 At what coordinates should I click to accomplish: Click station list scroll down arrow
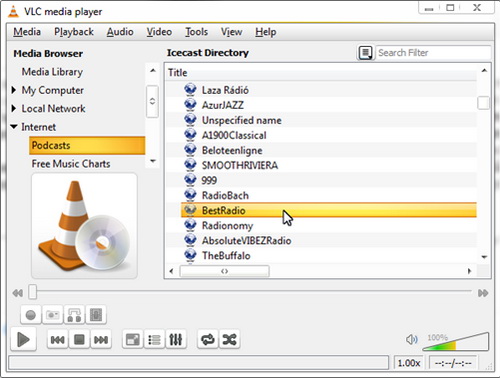[484, 257]
